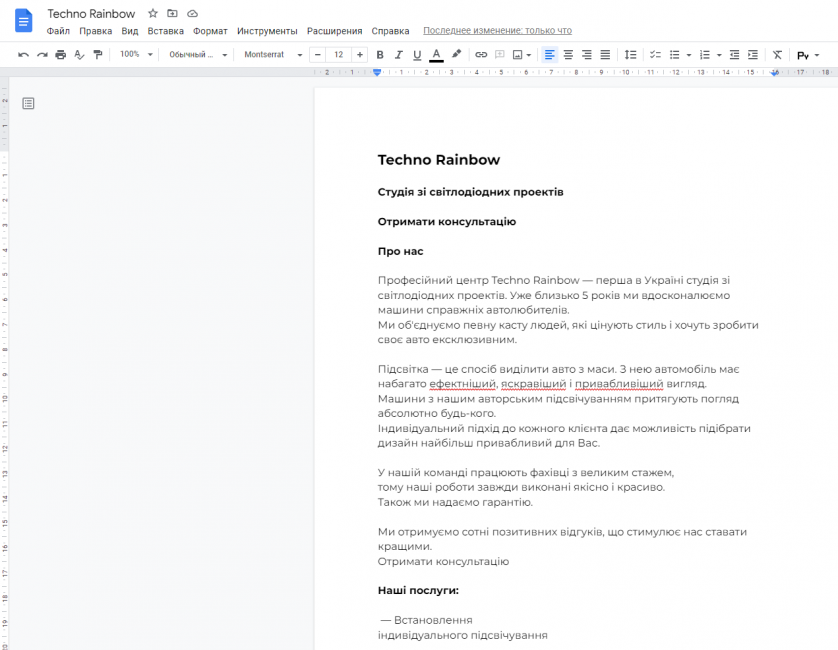The width and height of the screenshot is (838, 650).
Task: Increase the paragraph indent
Action: (753, 55)
